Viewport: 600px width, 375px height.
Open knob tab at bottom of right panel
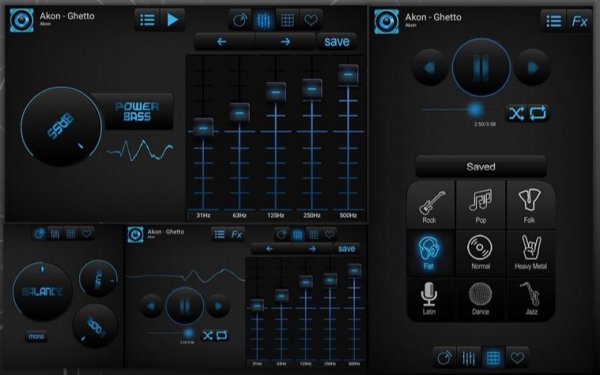(x=445, y=358)
